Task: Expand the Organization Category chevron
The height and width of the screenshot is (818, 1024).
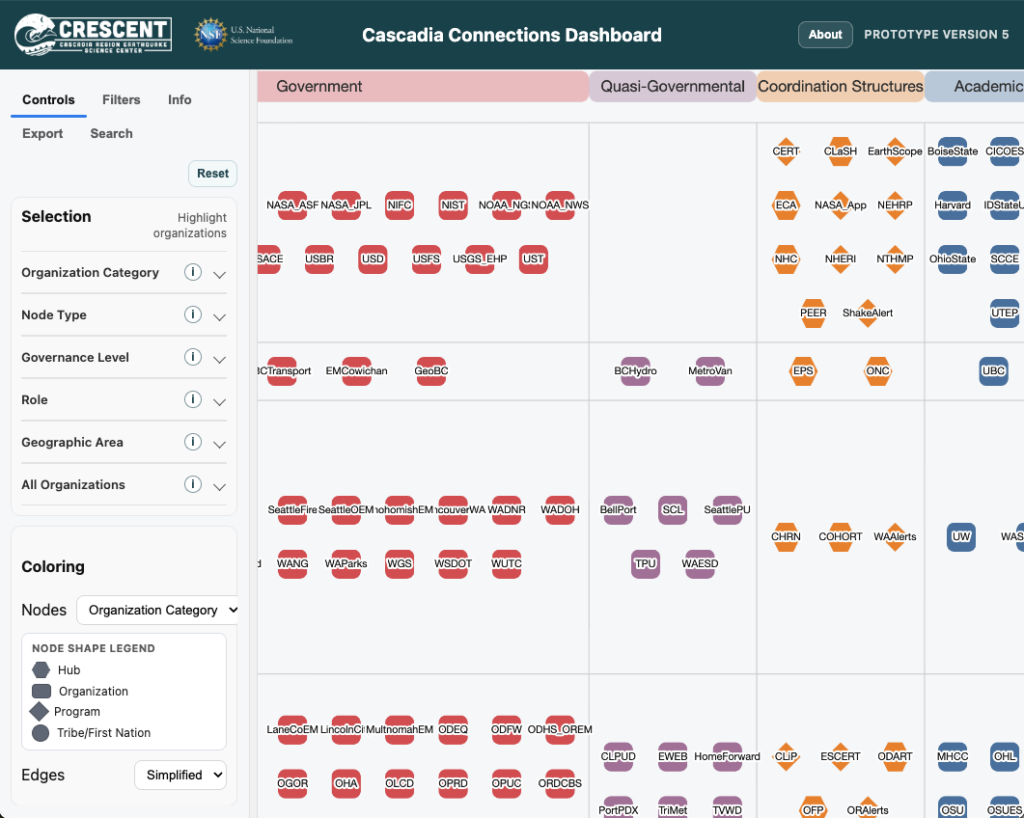Action: pos(219,275)
